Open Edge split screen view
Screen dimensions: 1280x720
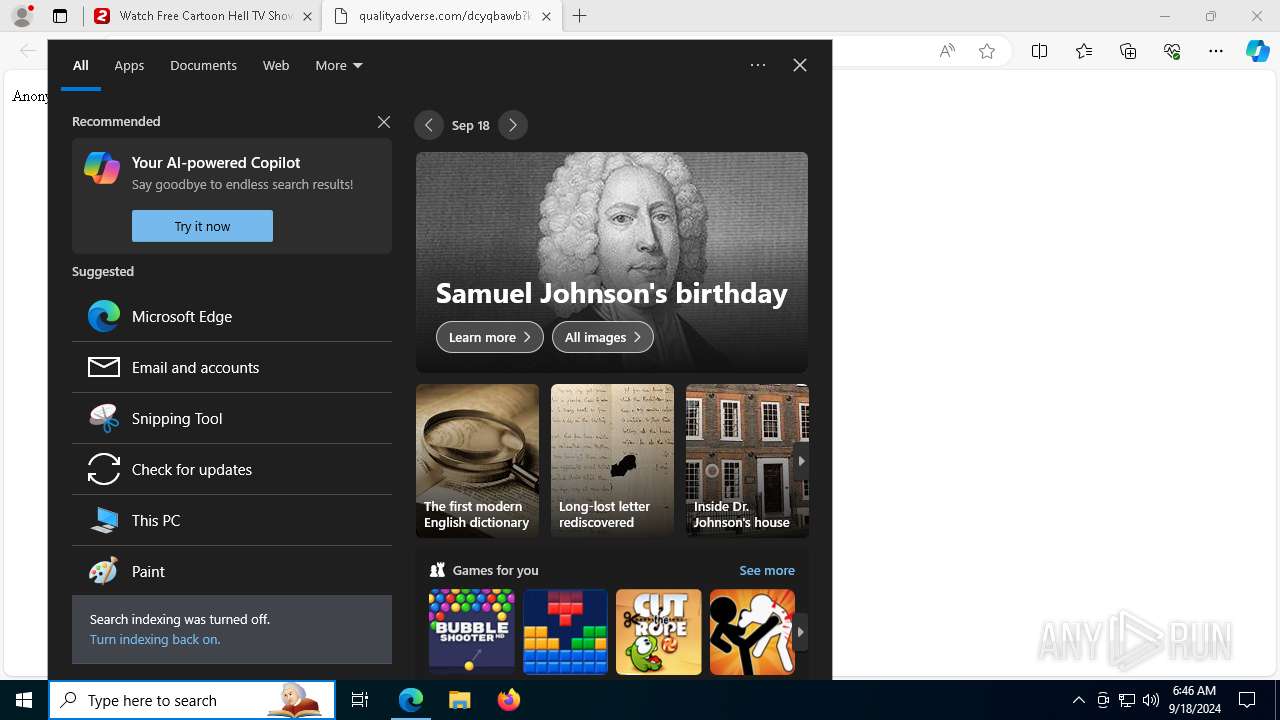click(1039, 51)
